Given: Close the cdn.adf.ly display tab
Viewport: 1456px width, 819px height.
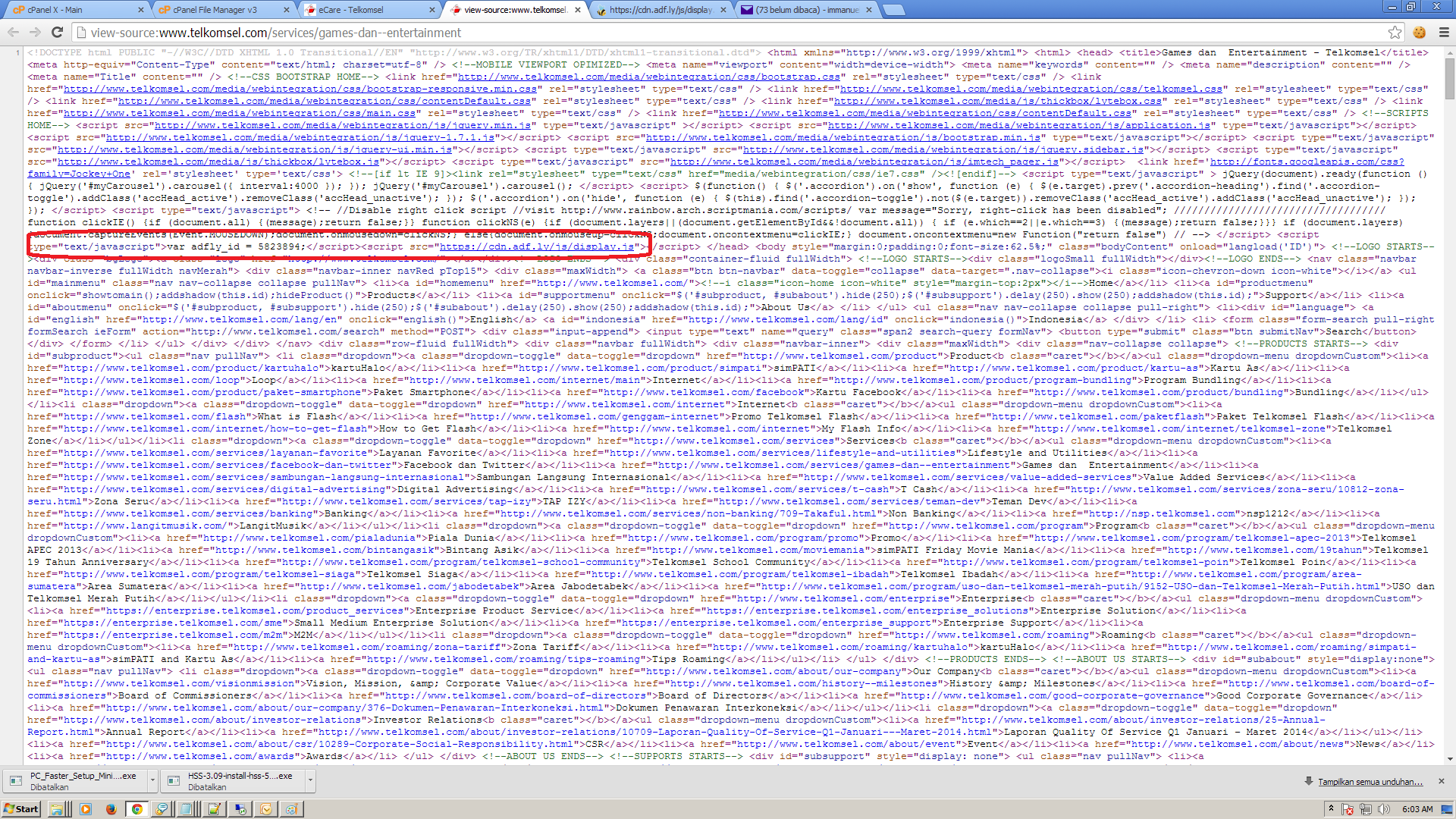Looking at the screenshot, I should tap(723, 10).
